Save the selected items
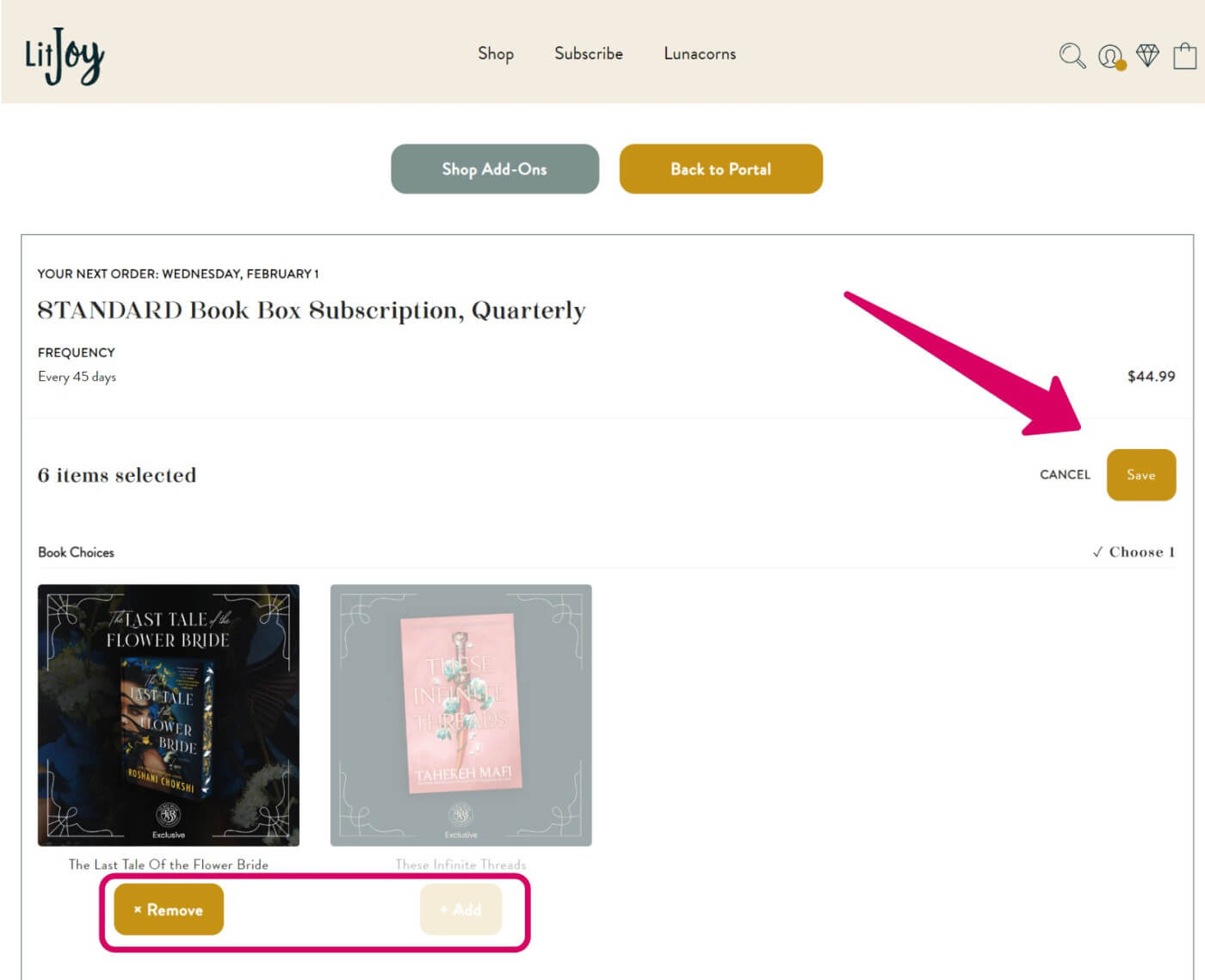Image resolution: width=1205 pixels, height=980 pixels. [x=1141, y=475]
